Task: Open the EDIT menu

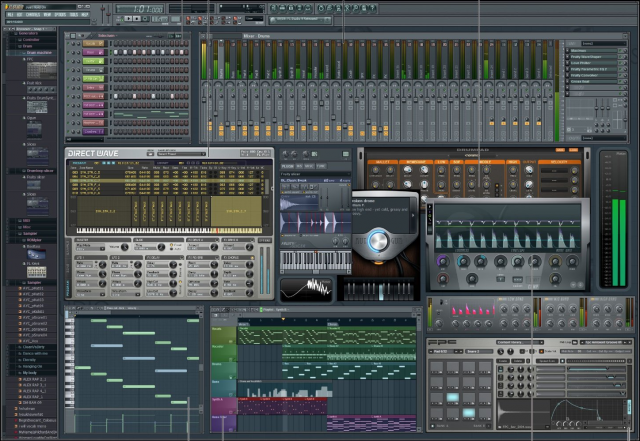Action: (x=20, y=15)
